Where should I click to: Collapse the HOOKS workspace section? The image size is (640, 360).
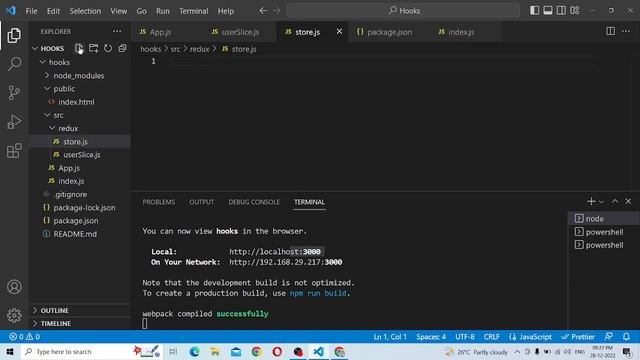point(35,49)
